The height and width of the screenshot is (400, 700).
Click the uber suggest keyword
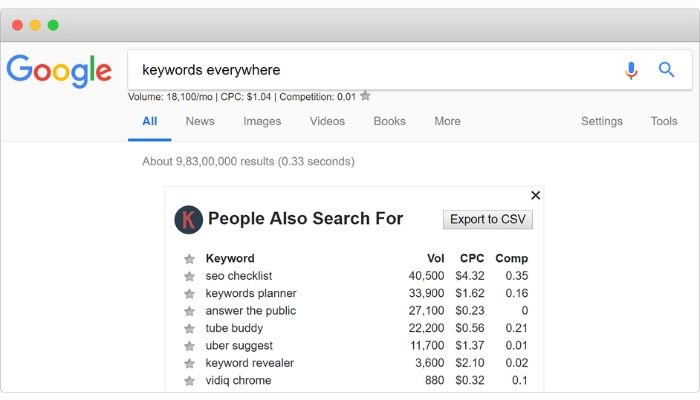point(239,346)
